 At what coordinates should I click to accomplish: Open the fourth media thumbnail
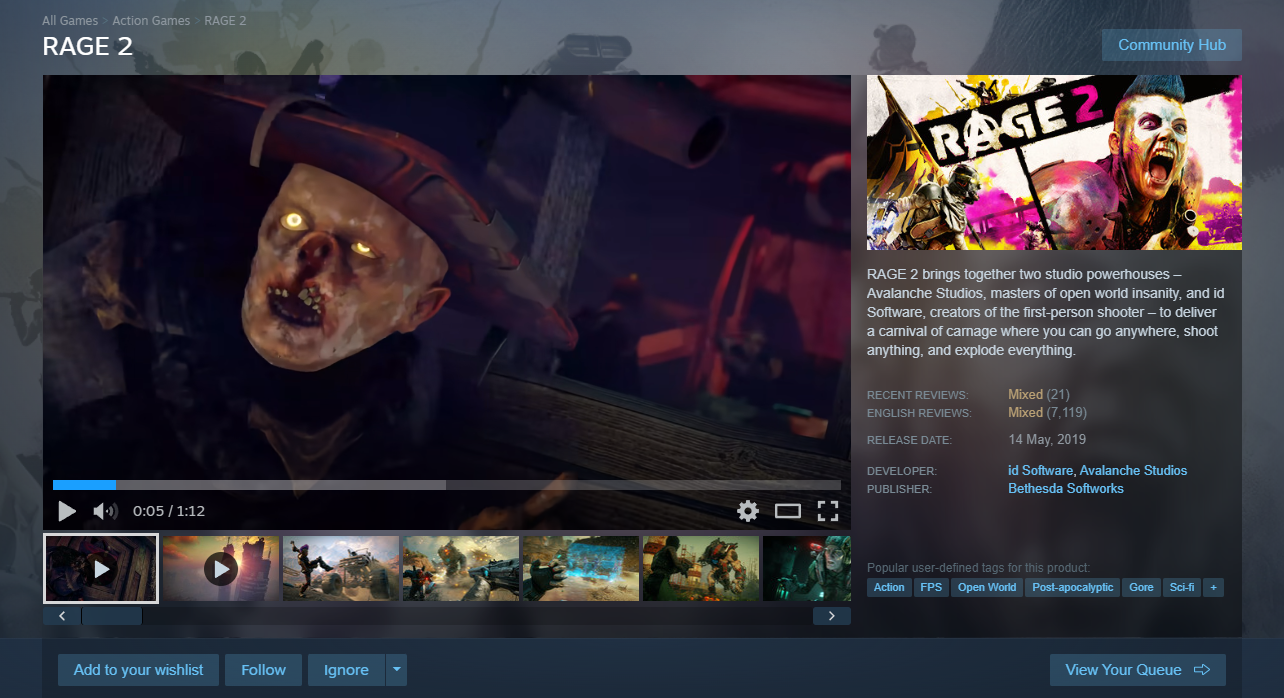coord(461,569)
